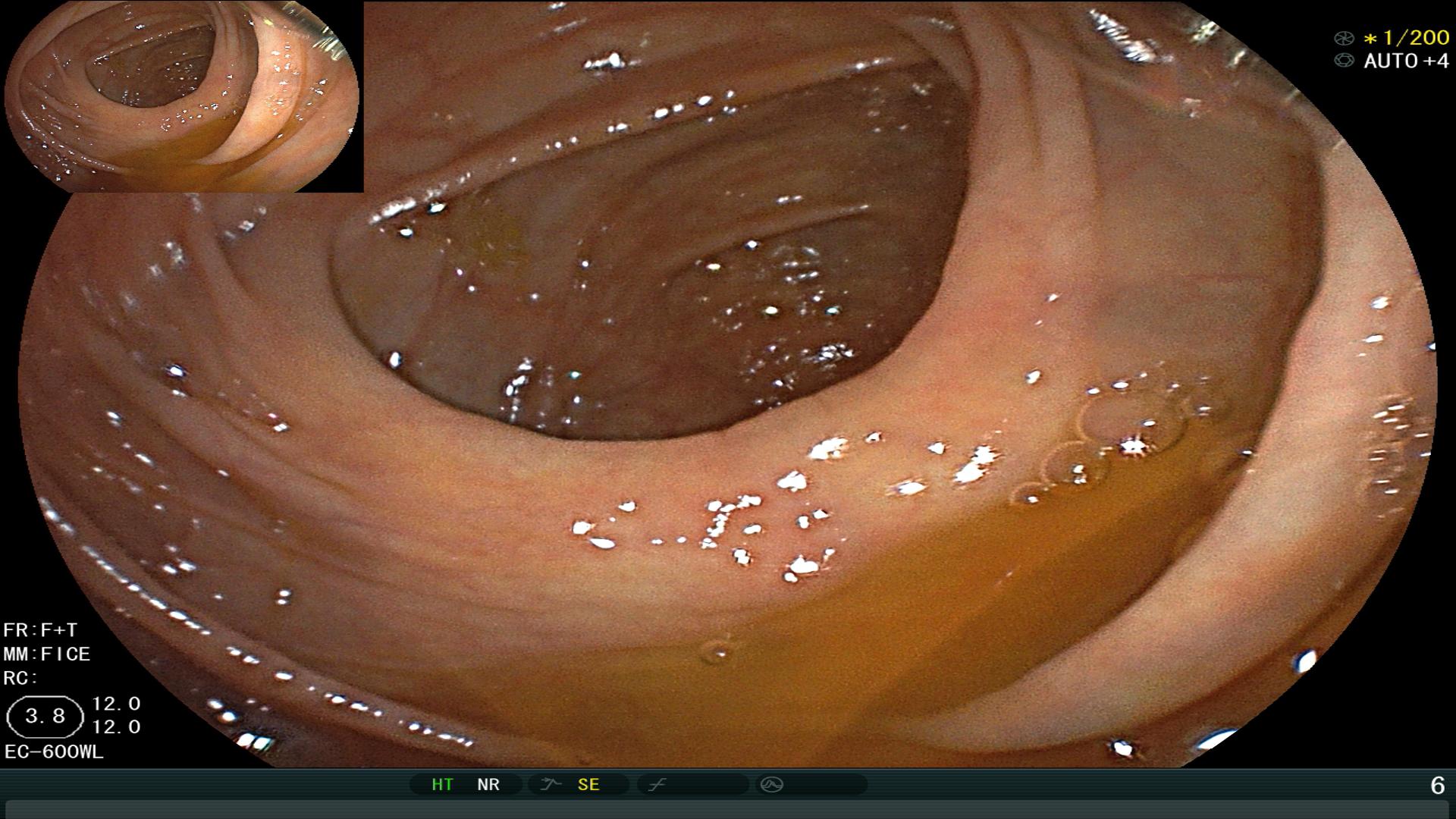The image size is (1456, 819).
Task: Click the EC-600WL scope model text
Action: point(54,752)
